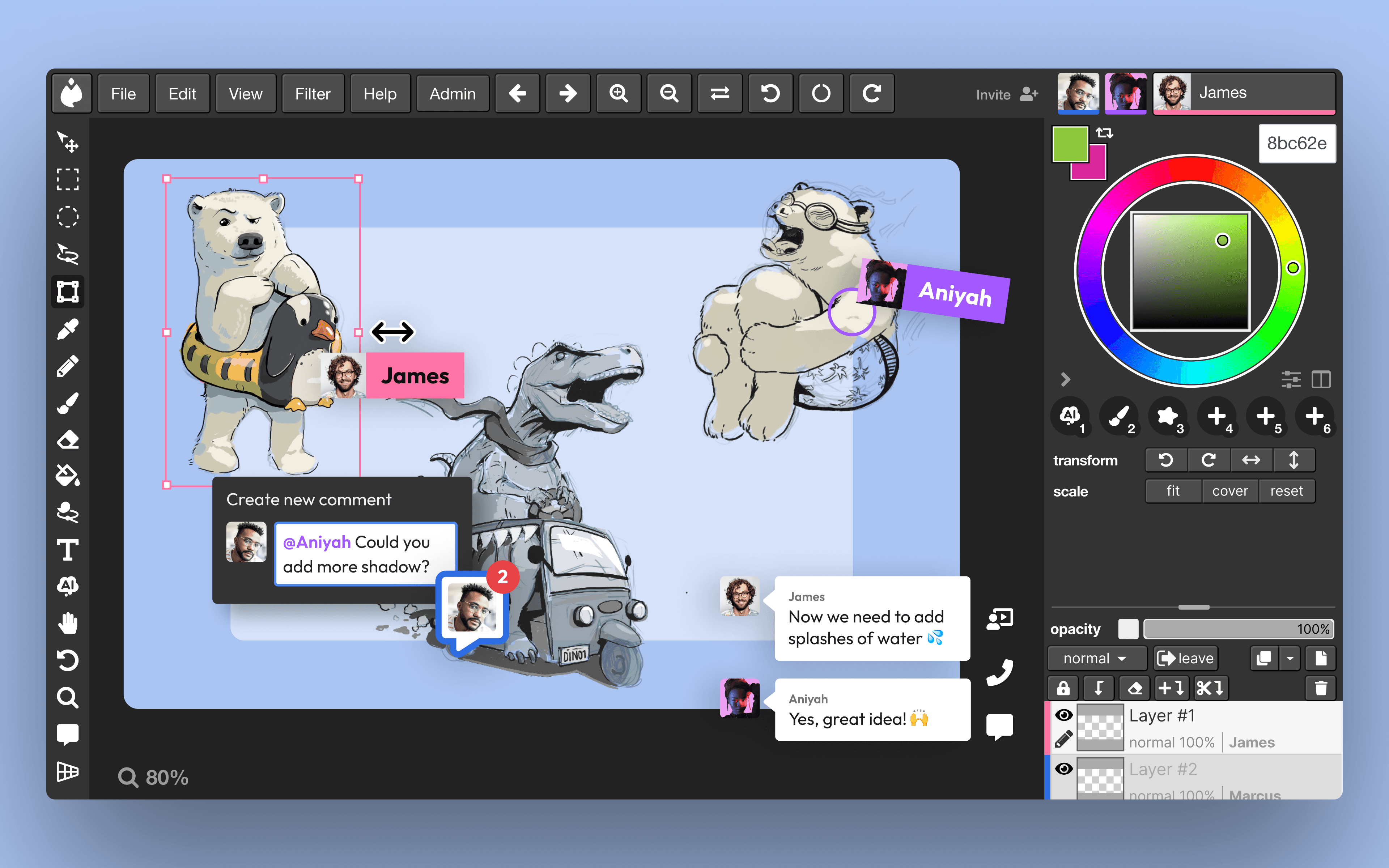Expand the panel with chevron below color swatches

coord(1065,379)
